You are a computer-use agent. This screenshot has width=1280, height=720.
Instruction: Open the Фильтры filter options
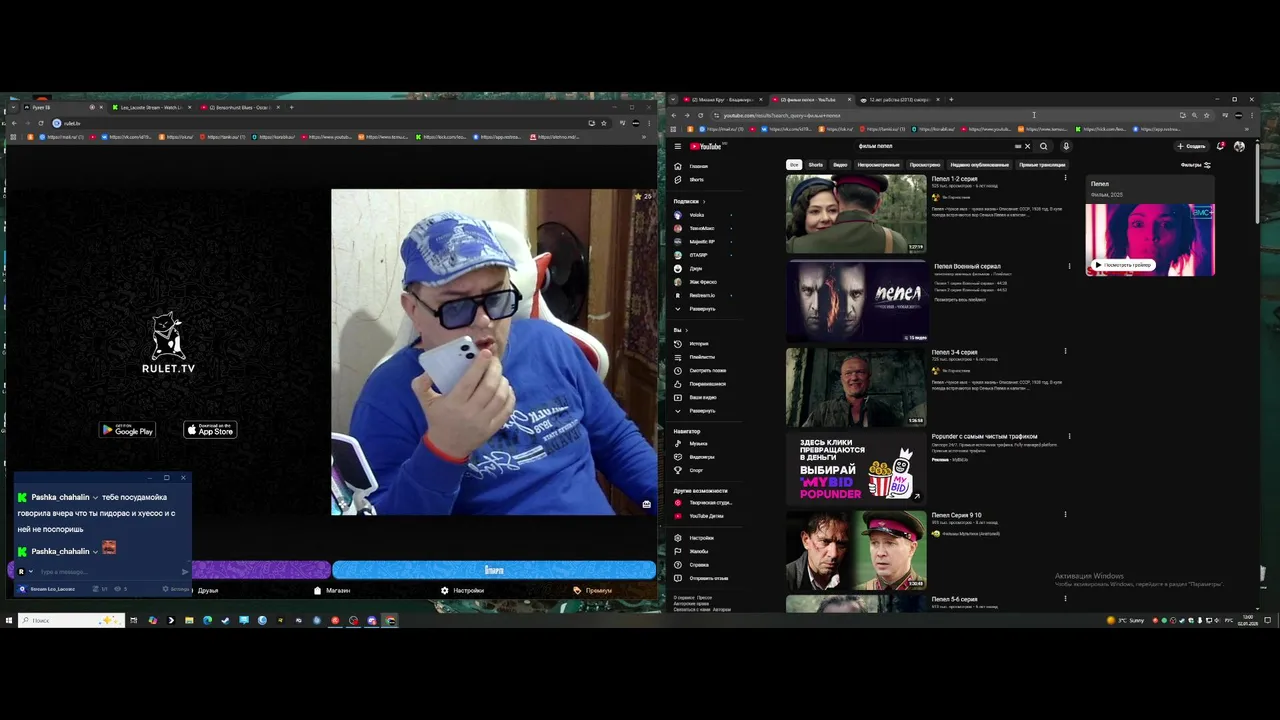point(1195,165)
